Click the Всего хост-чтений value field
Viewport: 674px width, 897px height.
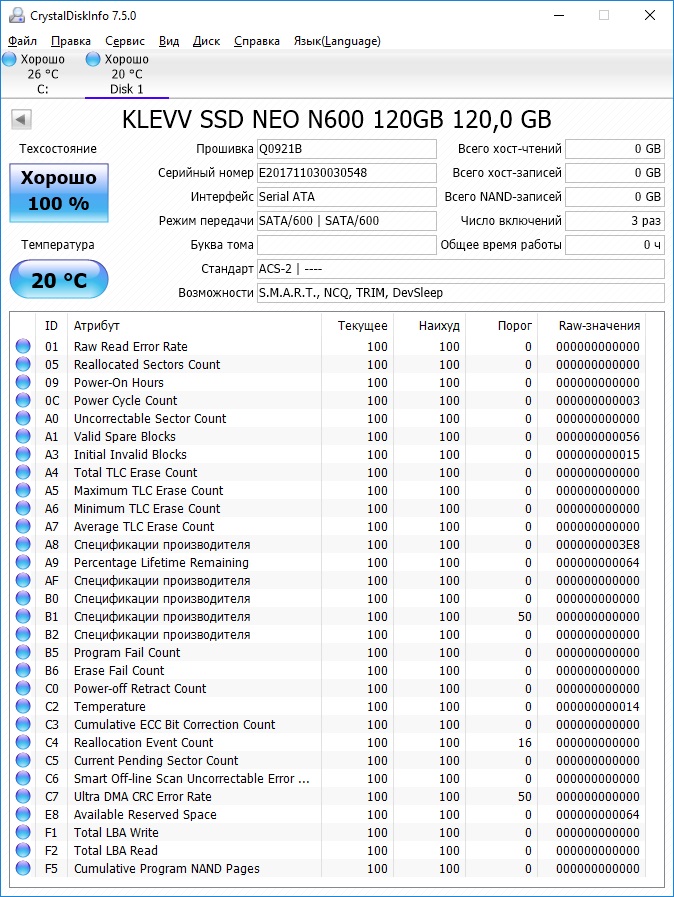point(614,149)
